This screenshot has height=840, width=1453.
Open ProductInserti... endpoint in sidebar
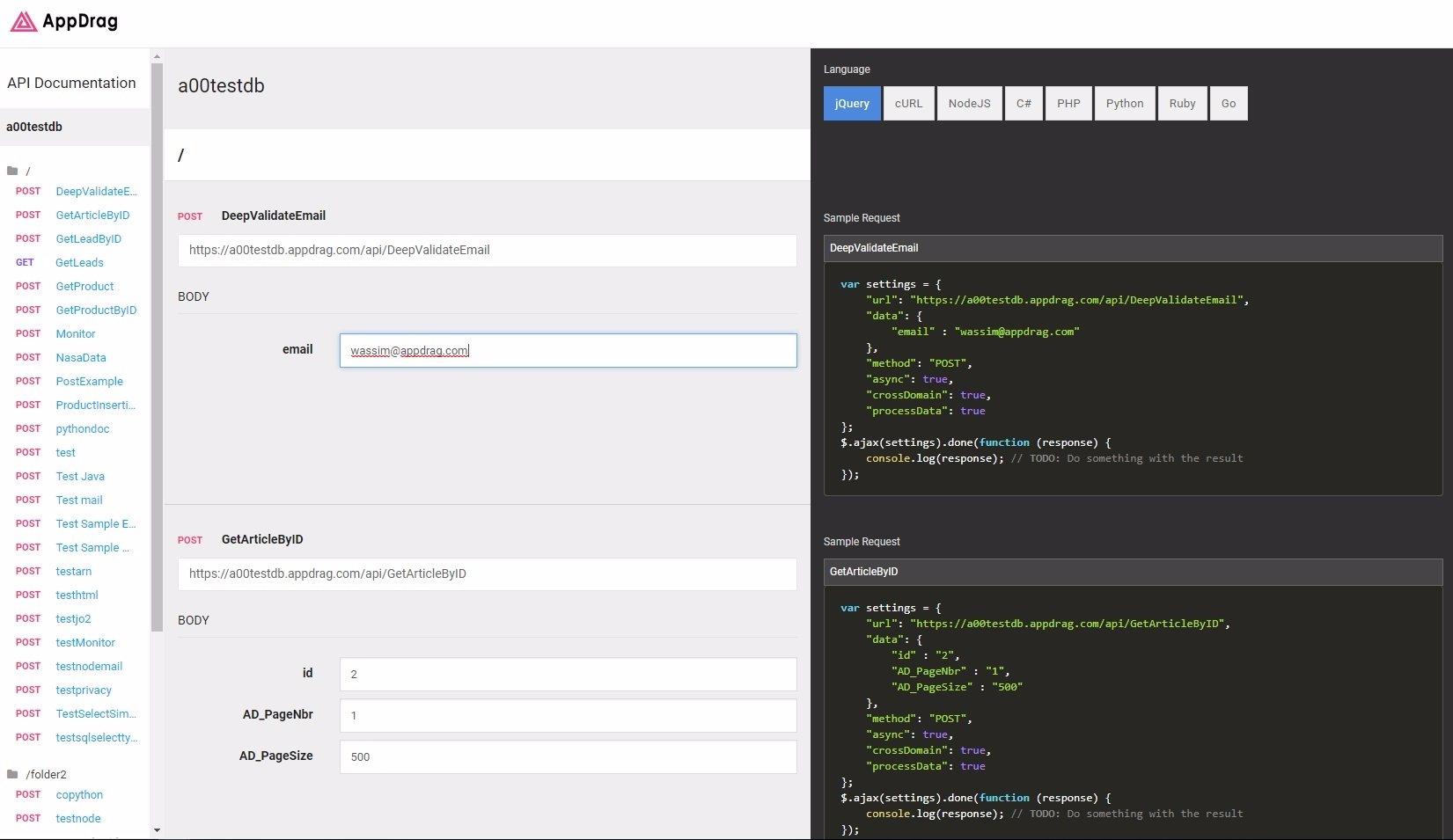(95, 405)
